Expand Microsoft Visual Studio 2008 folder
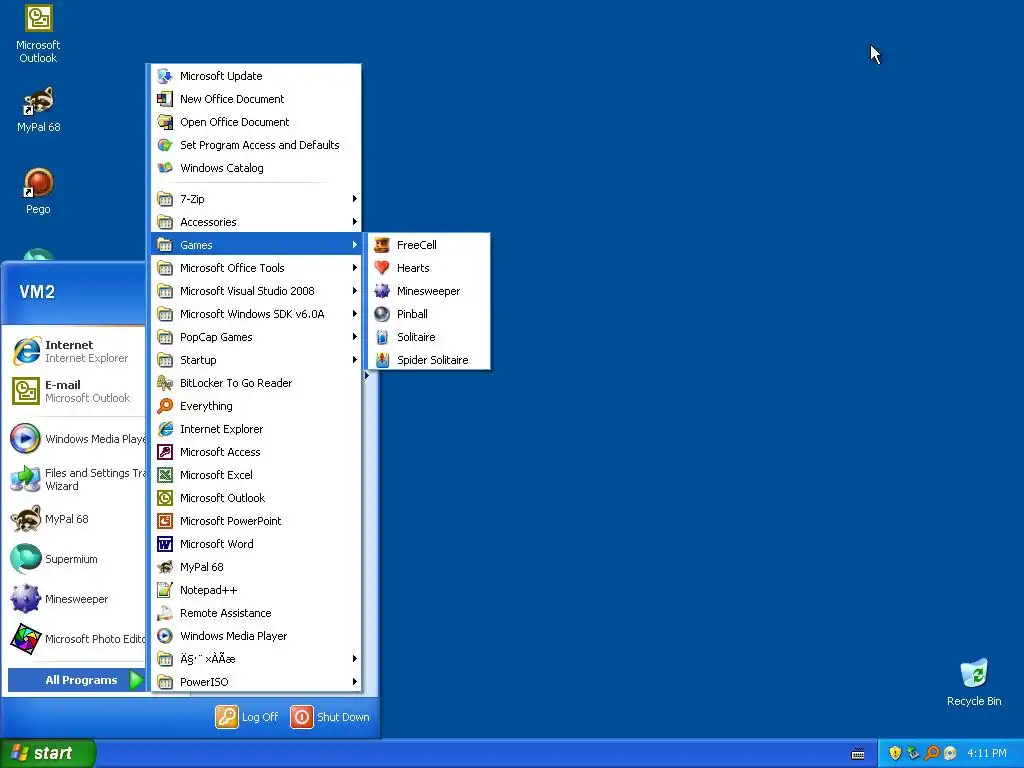 [256, 291]
